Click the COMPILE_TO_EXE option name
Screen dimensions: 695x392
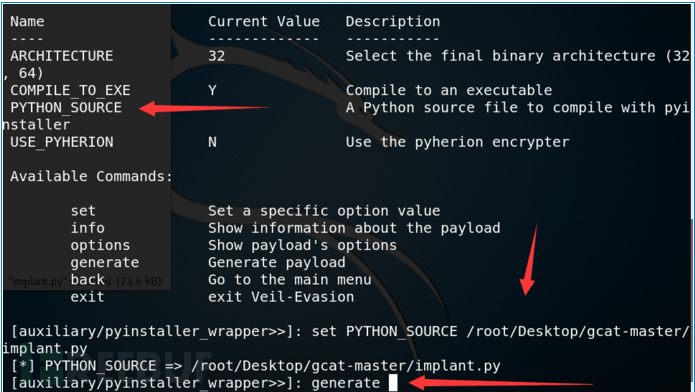70,90
